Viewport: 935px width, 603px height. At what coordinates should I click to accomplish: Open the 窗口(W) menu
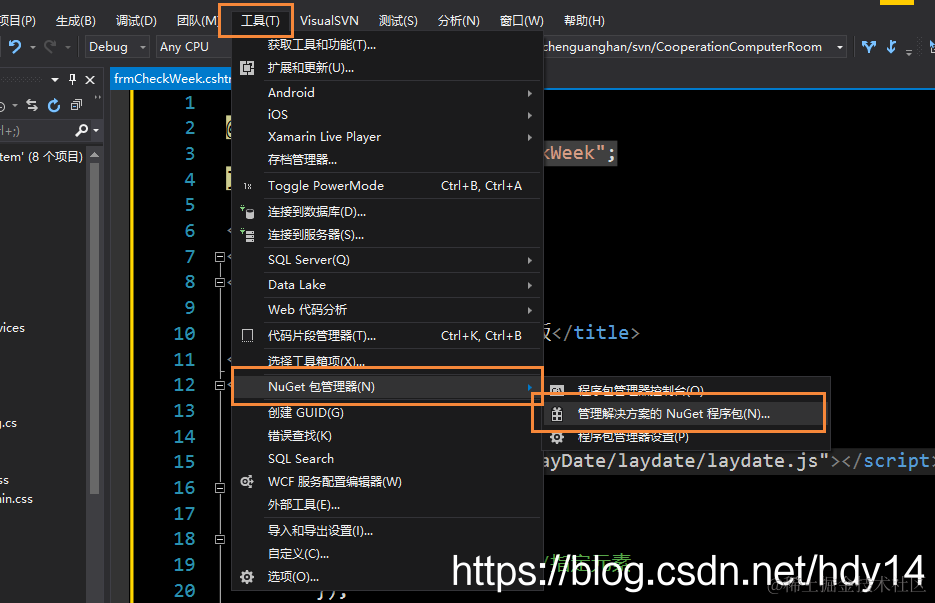(x=522, y=21)
